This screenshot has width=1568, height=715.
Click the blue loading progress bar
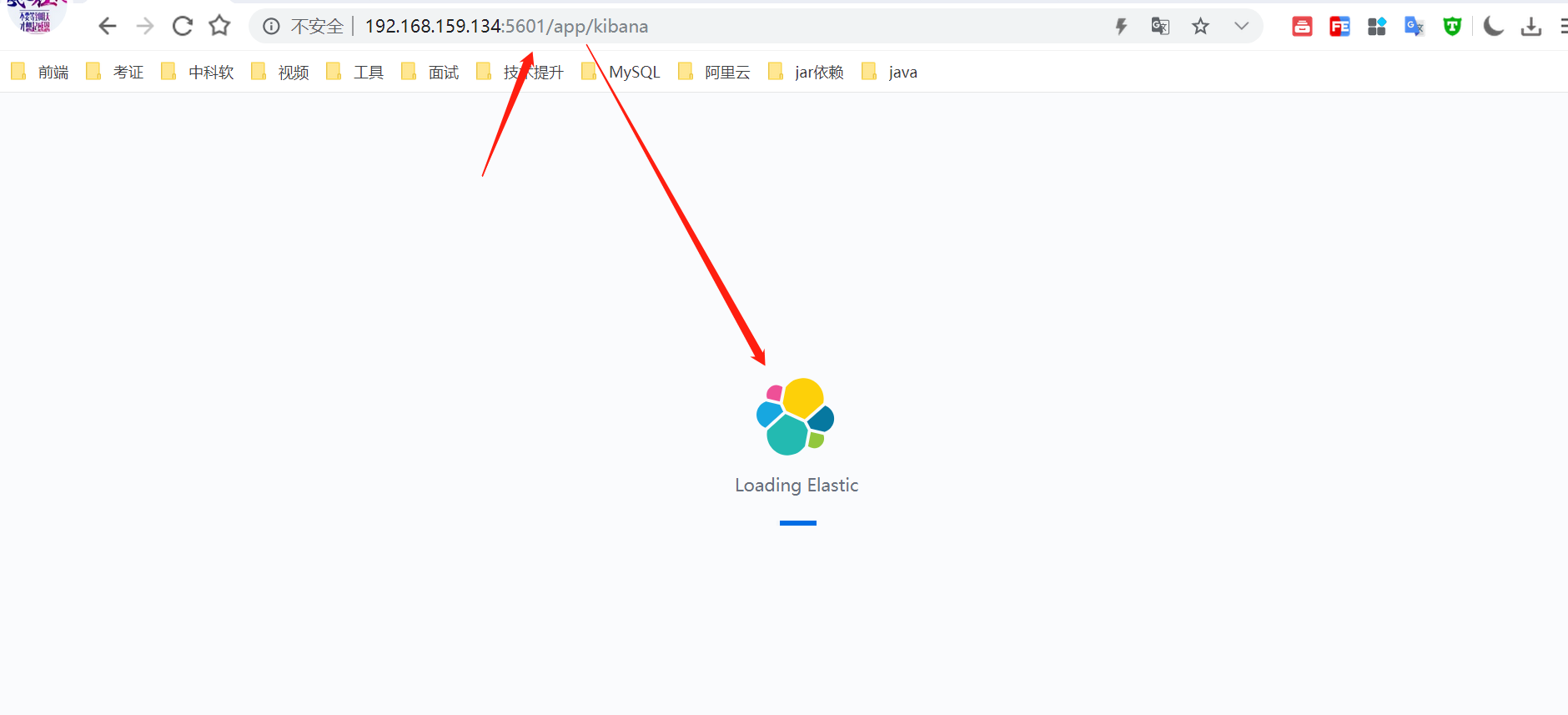pos(798,523)
